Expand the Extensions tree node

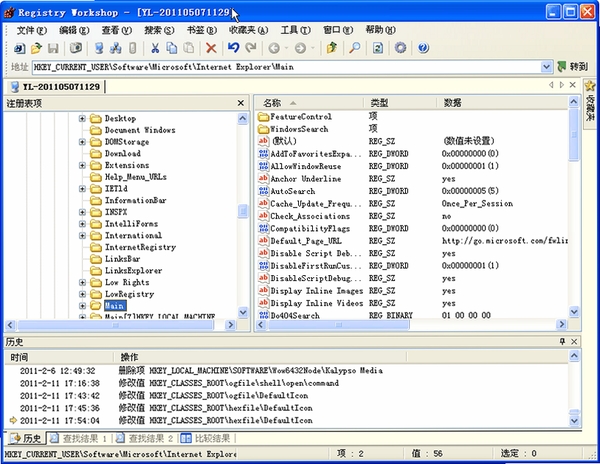click(82, 165)
